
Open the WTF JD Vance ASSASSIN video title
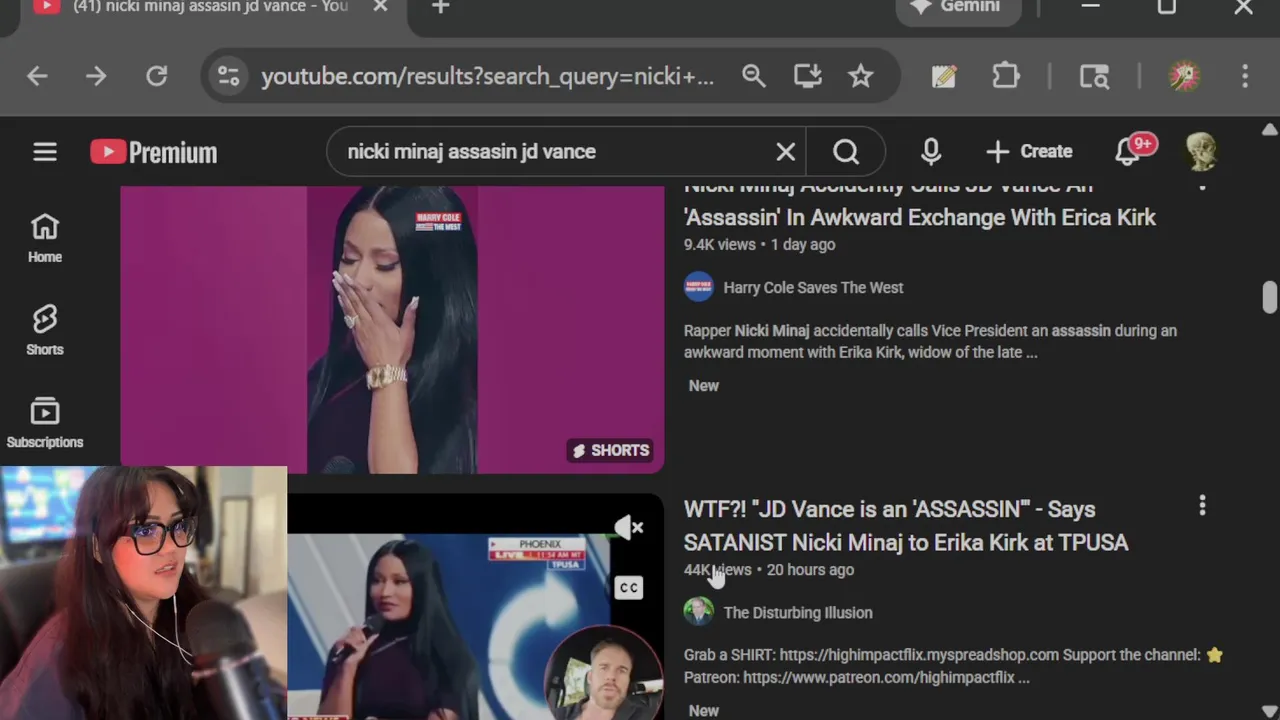(x=906, y=525)
